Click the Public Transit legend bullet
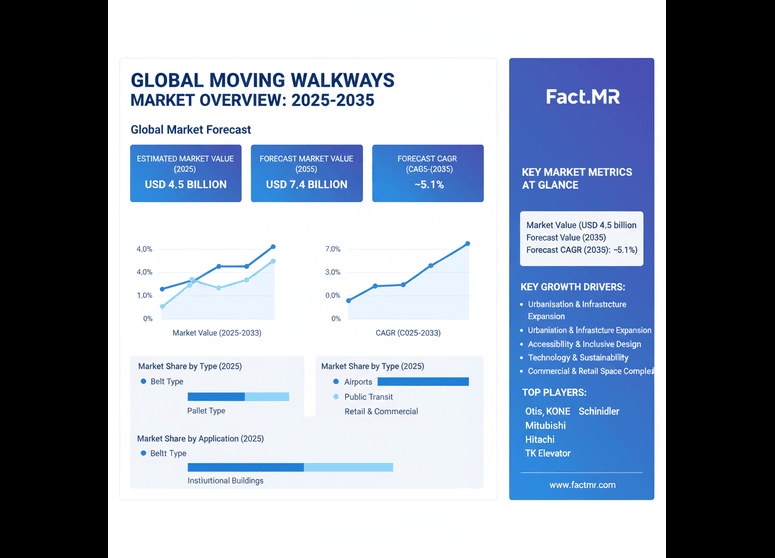The height and width of the screenshot is (558, 775). pyautogui.click(x=335, y=397)
